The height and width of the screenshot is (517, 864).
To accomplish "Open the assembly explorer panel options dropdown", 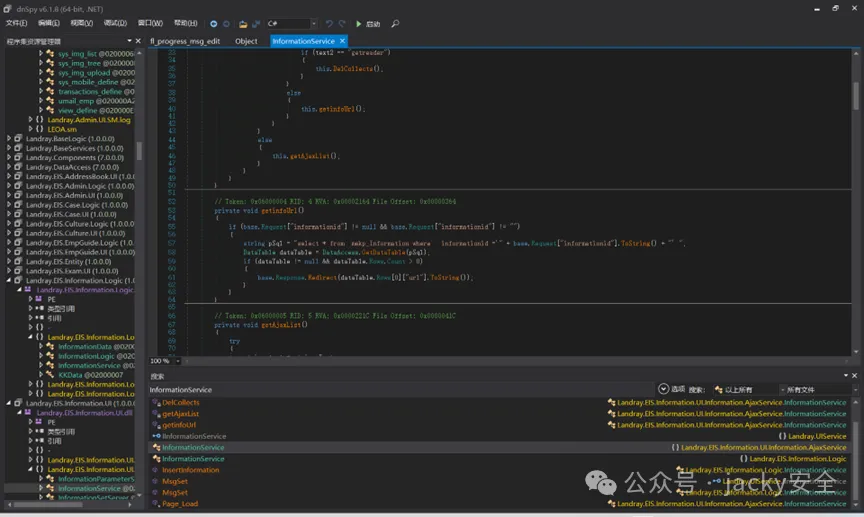I will pyautogui.click(x=129, y=41).
